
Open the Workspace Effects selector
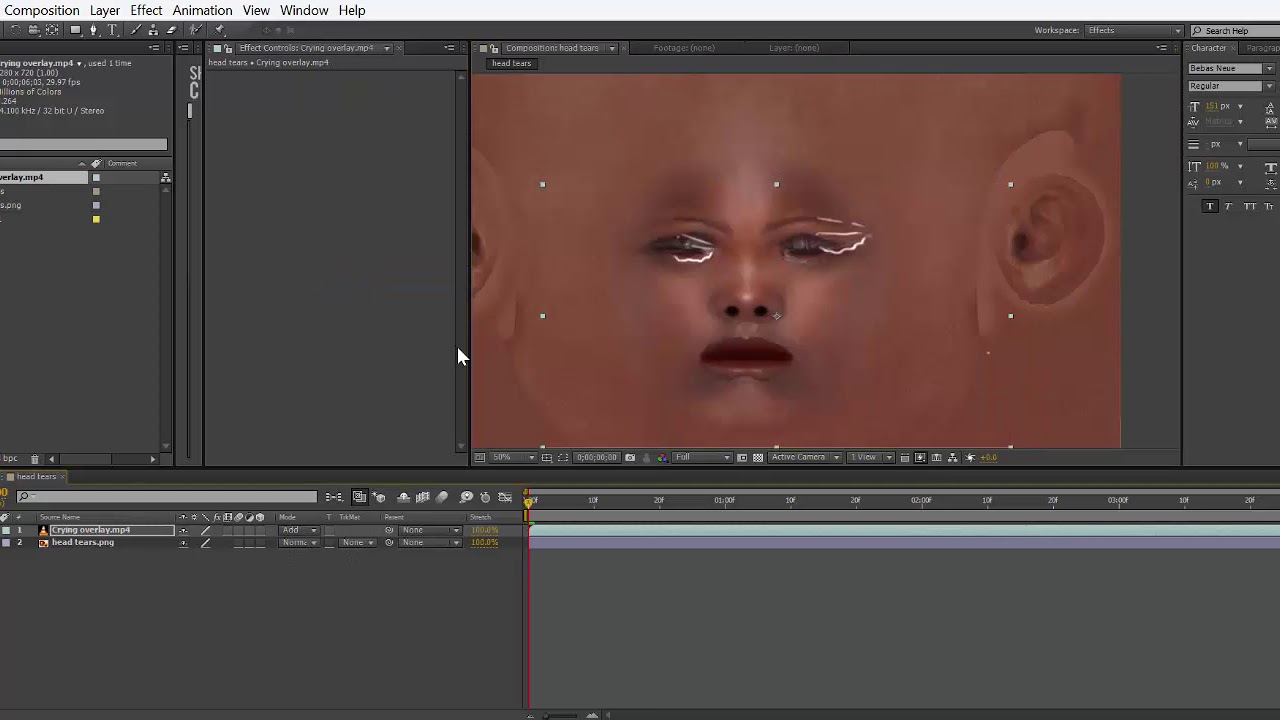point(1135,31)
